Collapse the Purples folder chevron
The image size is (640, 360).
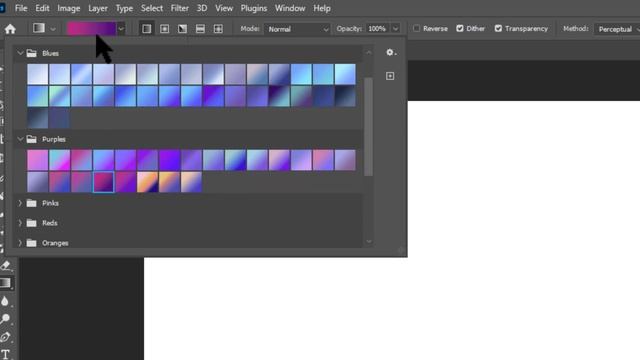[20, 139]
